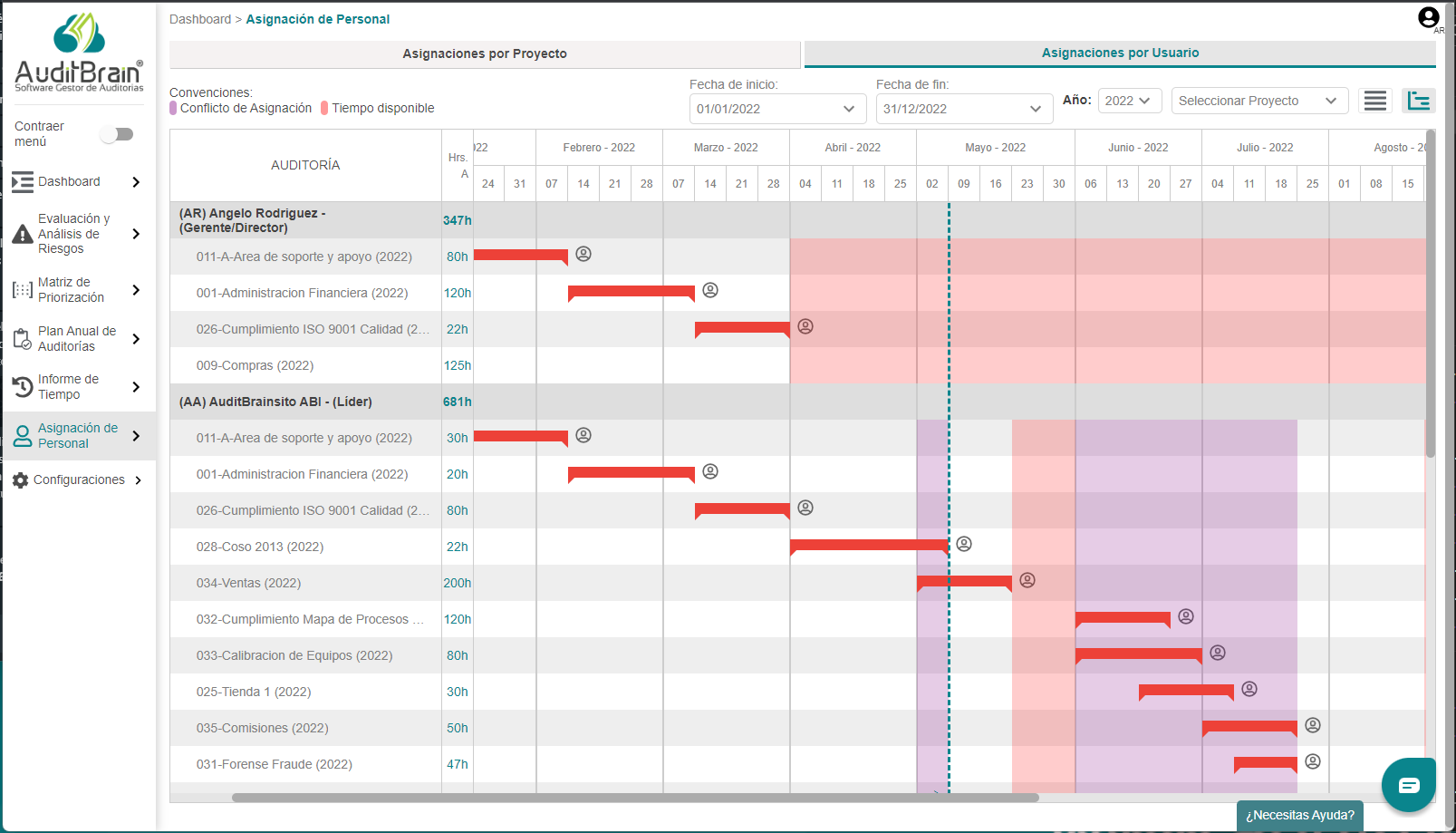The image size is (1456, 833).
Task: Open the Seleccionar Proyecto dropdown
Action: (x=1259, y=101)
